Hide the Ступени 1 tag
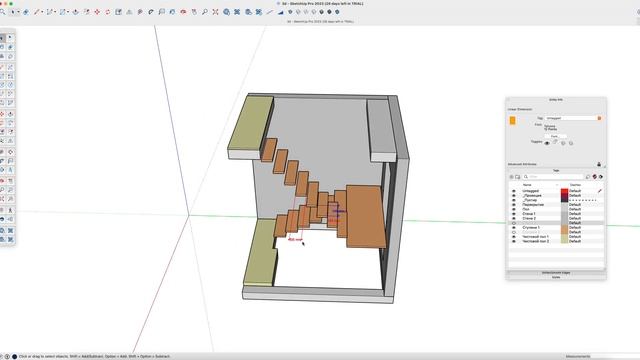The image size is (640, 360). click(x=514, y=227)
